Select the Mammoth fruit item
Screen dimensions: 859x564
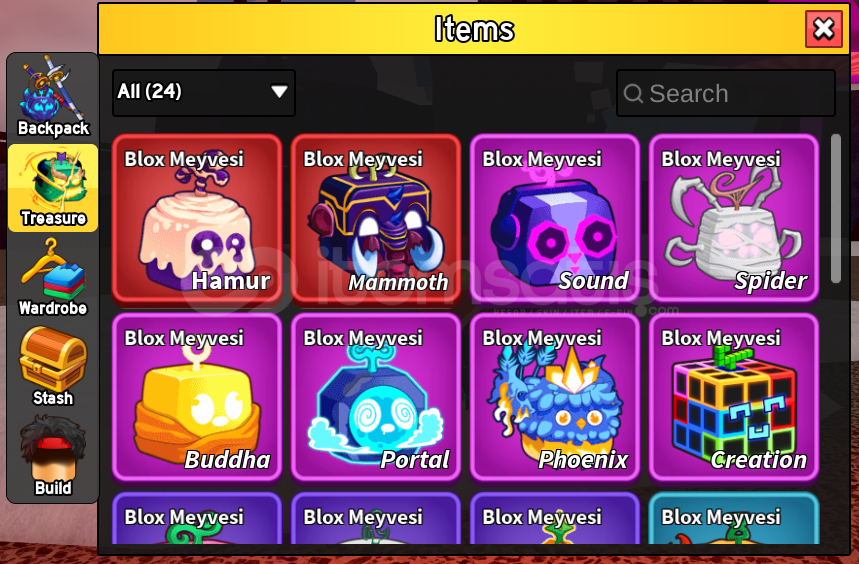(376, 218)
